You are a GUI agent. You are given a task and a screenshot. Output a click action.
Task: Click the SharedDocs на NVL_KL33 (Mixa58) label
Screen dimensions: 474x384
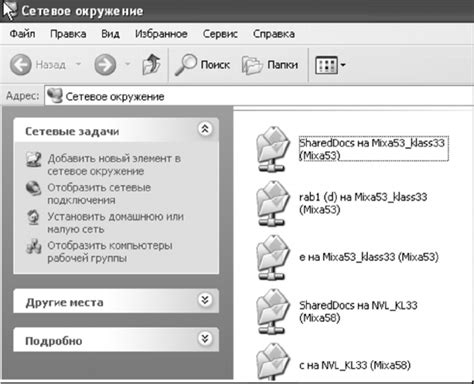click(x=358, y=311)
